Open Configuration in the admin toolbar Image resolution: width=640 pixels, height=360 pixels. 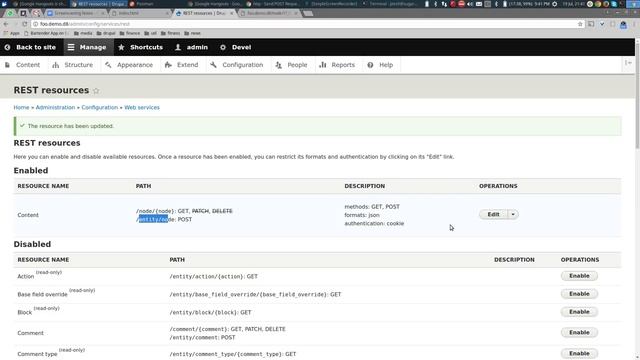tap(238, 65)
